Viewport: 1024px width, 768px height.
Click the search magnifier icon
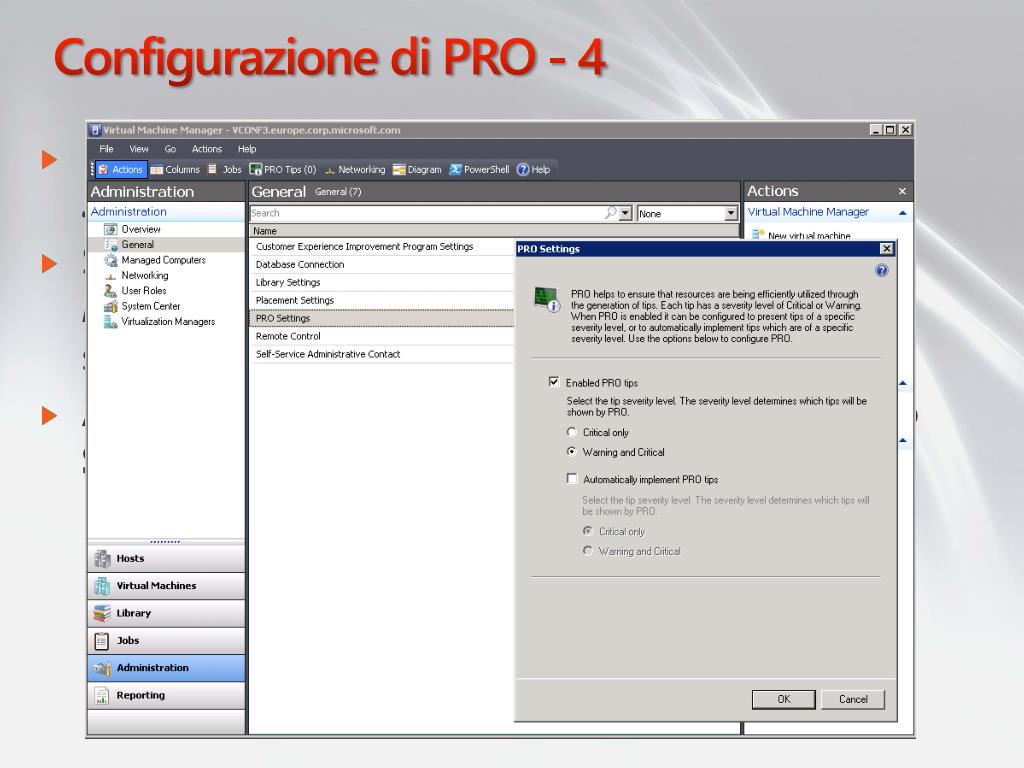pyautogui.click(x=610, y=213)
